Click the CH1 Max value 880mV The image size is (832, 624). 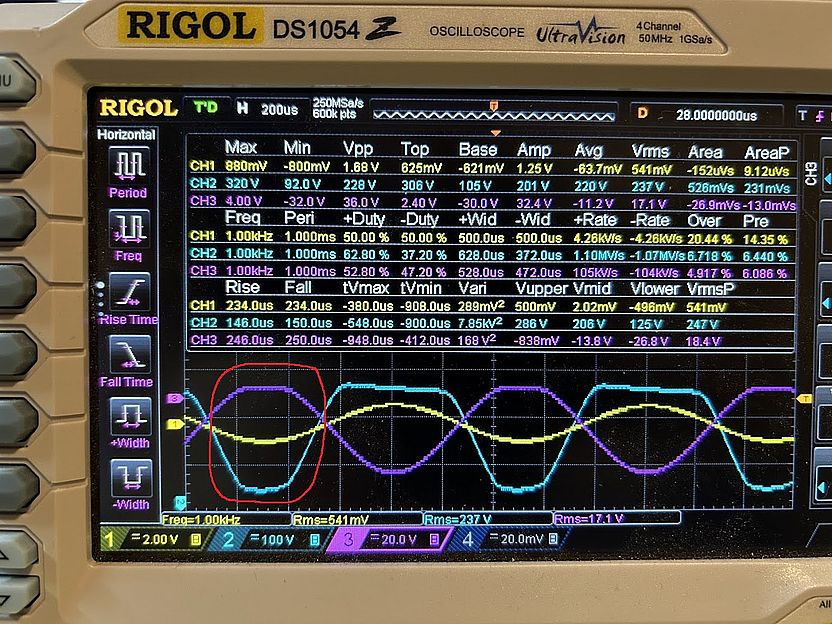tap(246, 167)
